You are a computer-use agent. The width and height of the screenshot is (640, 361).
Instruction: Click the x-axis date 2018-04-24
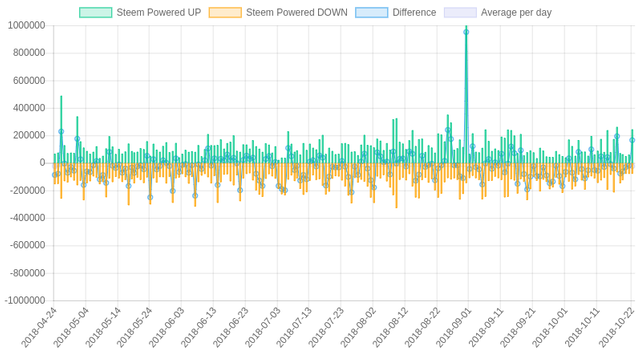(x=38, y=328)
